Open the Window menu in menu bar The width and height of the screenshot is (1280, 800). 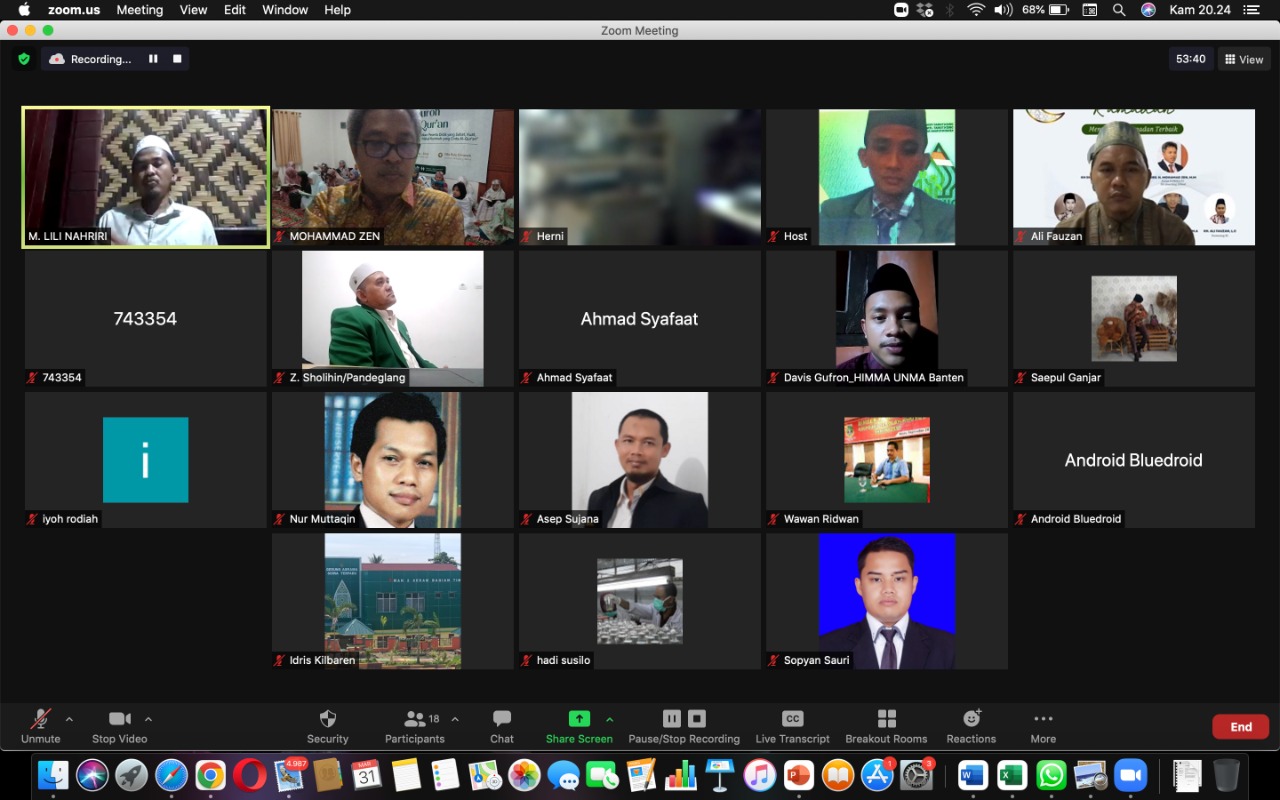pos(285,10)
